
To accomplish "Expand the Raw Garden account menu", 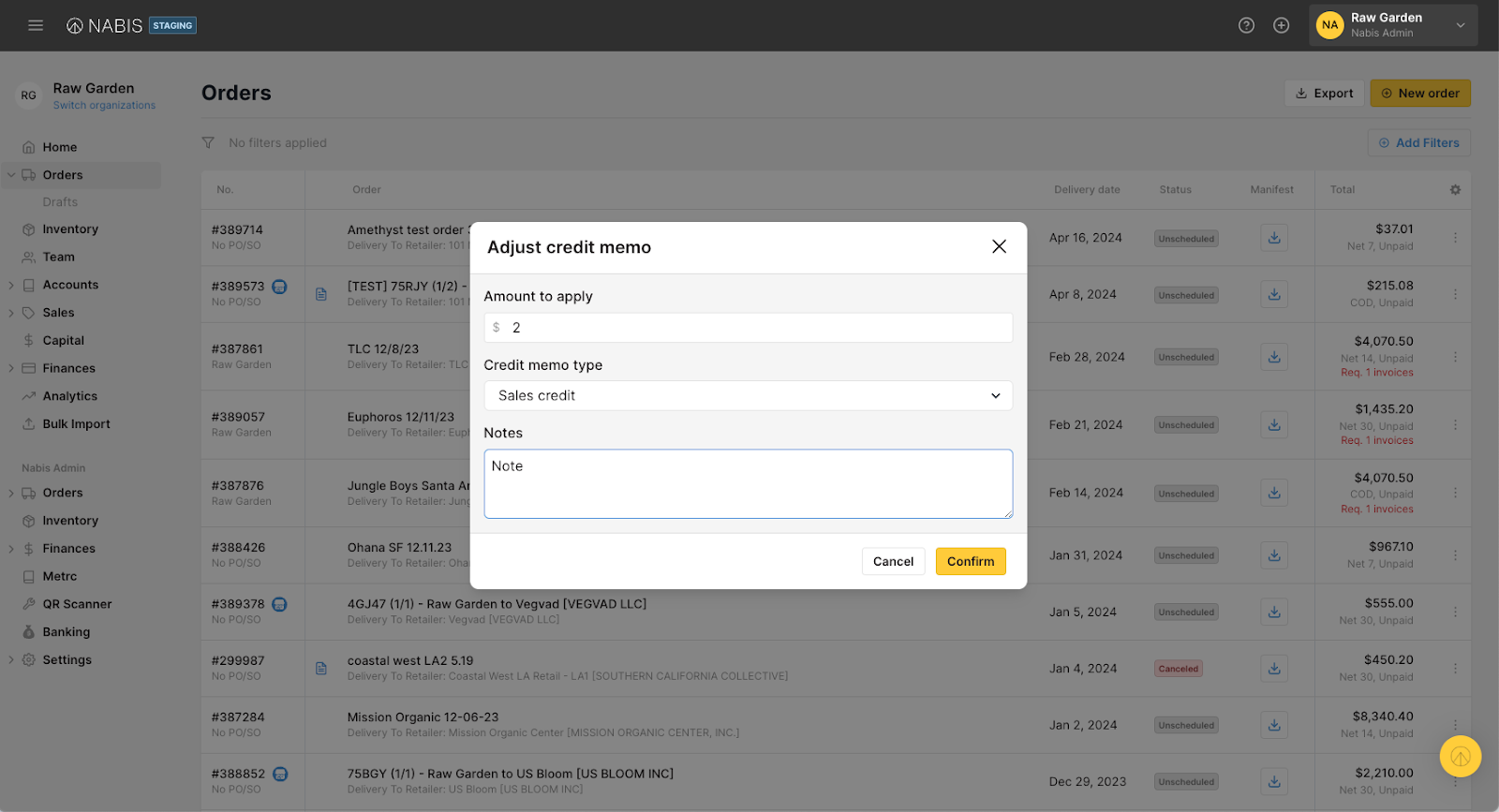I will [1460, 25].
